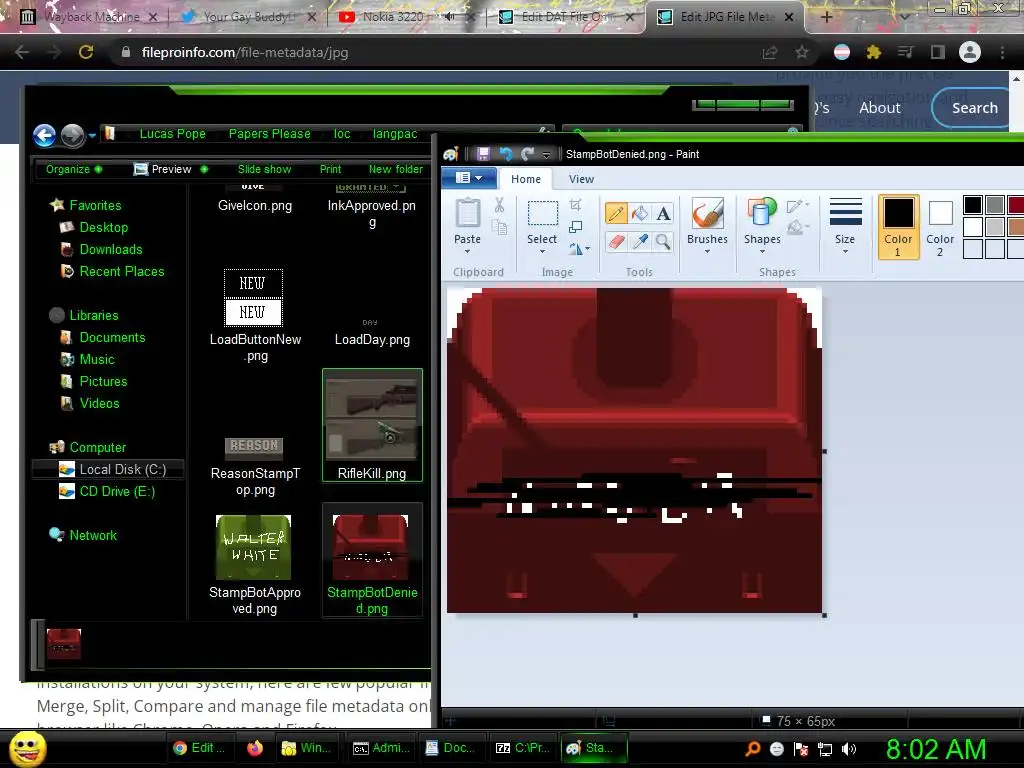Bookmark this page with the star icon
Screen dimensions: 1024x768
pos(802,52)
